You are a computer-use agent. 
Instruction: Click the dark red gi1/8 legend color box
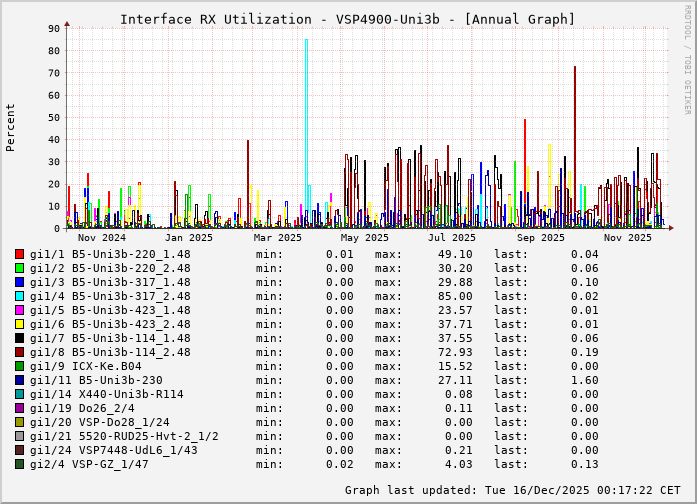[x=19, y=352]
